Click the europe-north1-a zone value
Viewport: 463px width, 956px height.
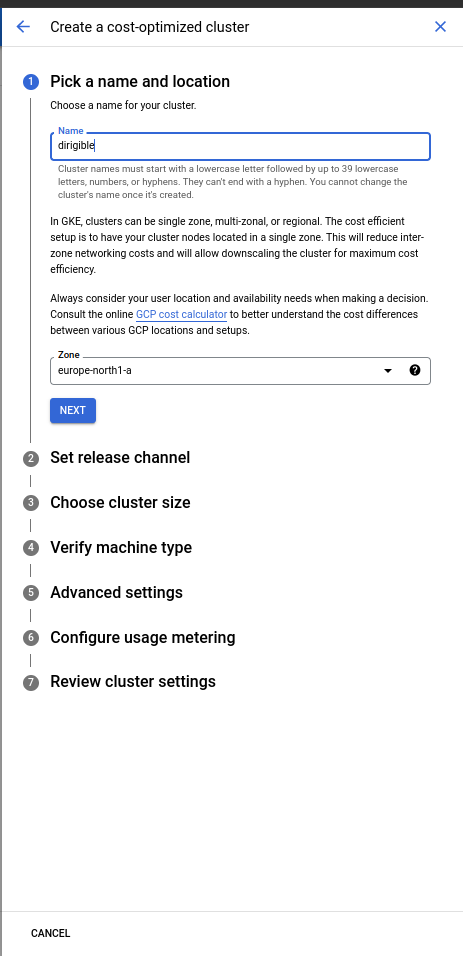95,370
